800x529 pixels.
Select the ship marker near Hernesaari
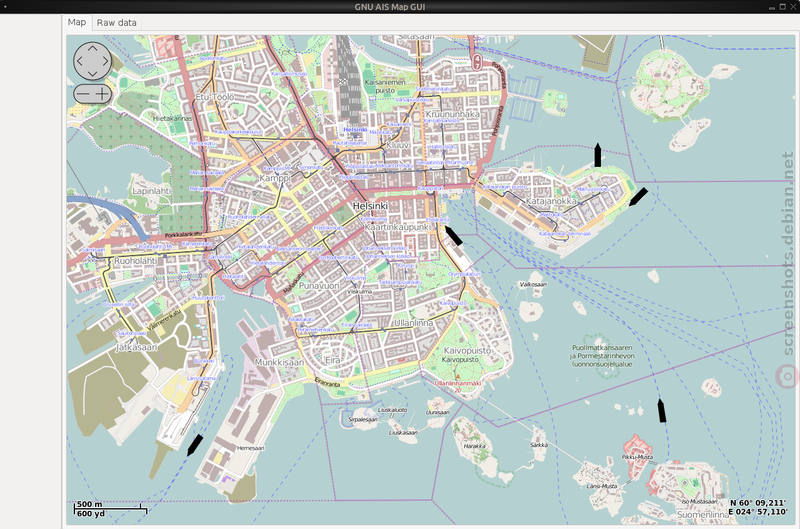pyautogui.click(x=194, y=445)
